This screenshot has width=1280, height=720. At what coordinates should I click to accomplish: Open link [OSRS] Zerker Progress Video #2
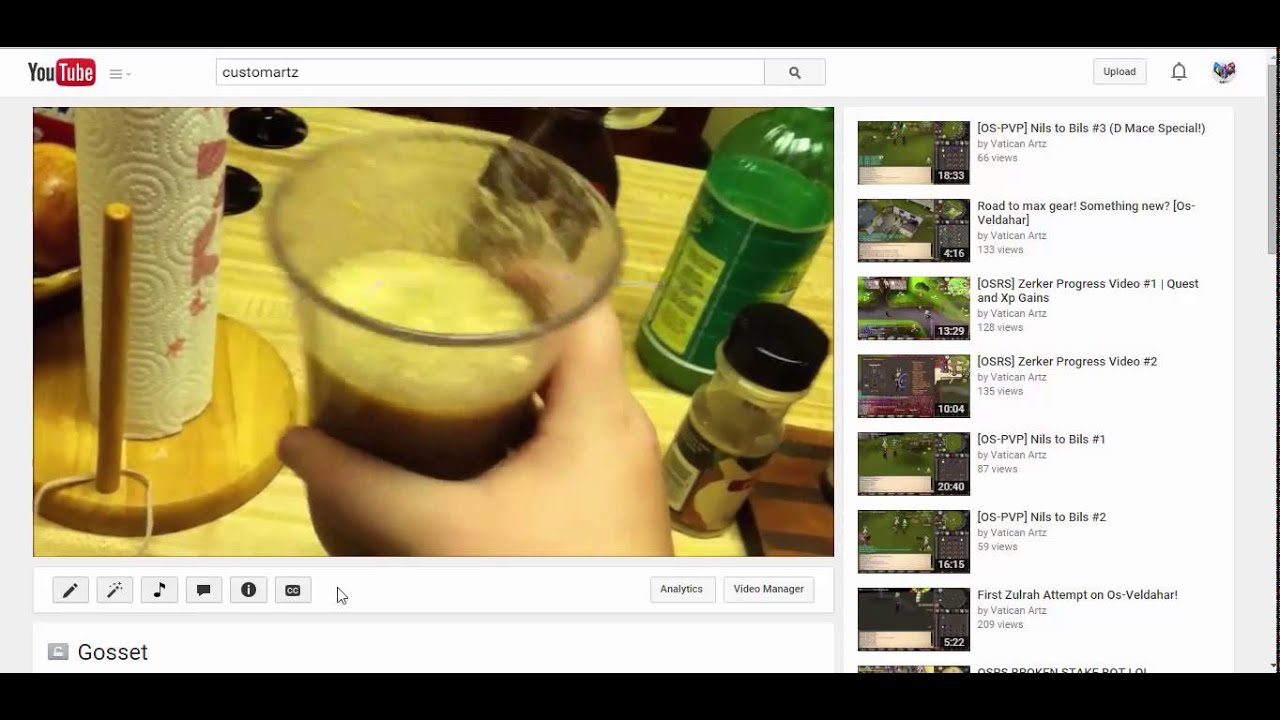pyautogui.click(x=1067, y=362)
